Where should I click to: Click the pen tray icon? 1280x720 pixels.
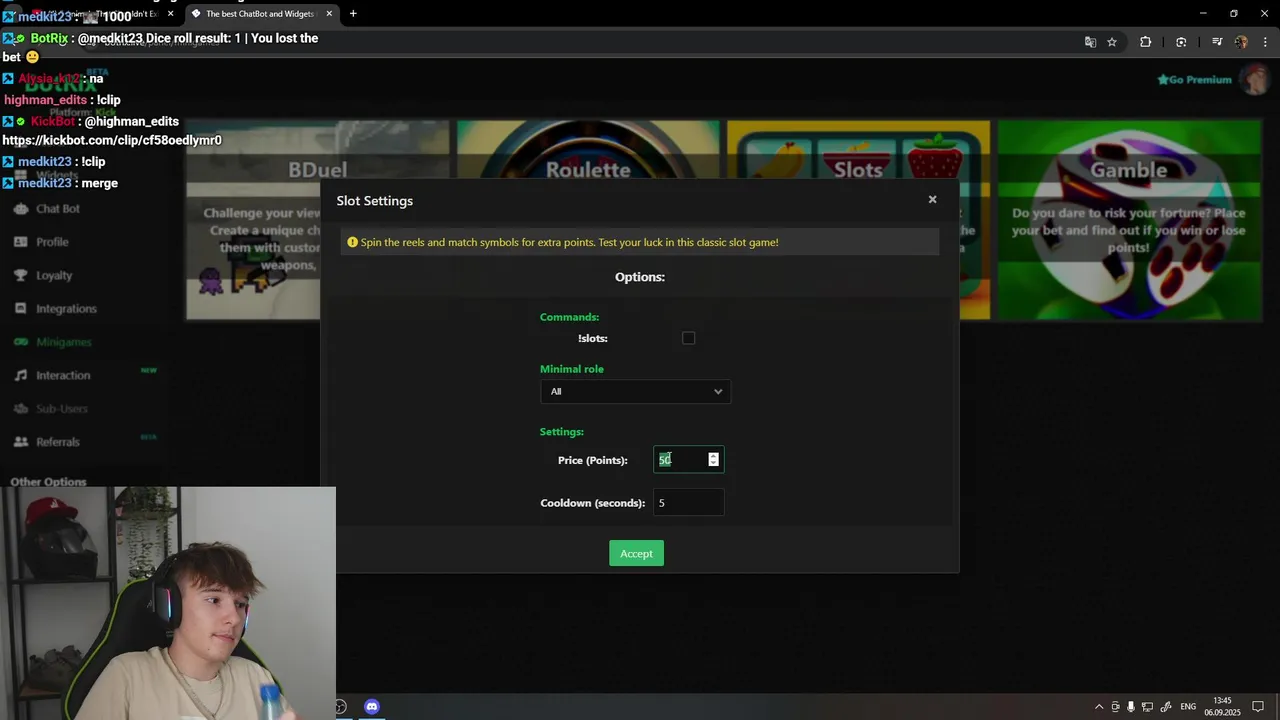(1164, 706)
